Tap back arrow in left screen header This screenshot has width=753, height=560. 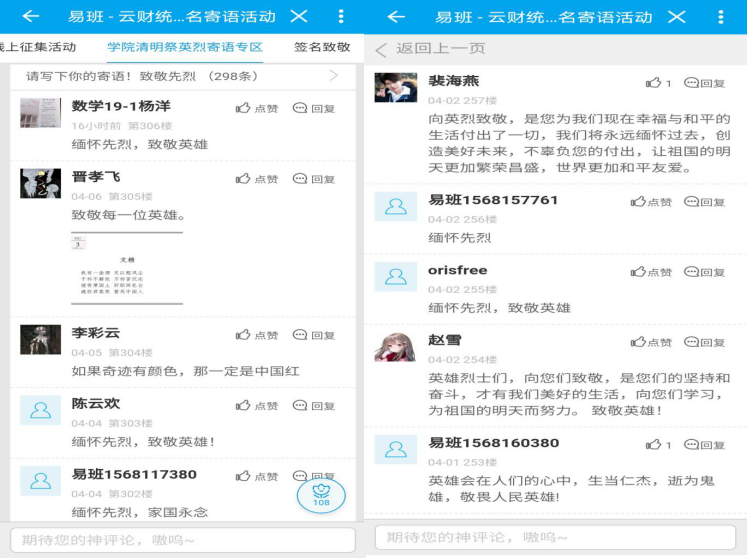pos(31,17)
